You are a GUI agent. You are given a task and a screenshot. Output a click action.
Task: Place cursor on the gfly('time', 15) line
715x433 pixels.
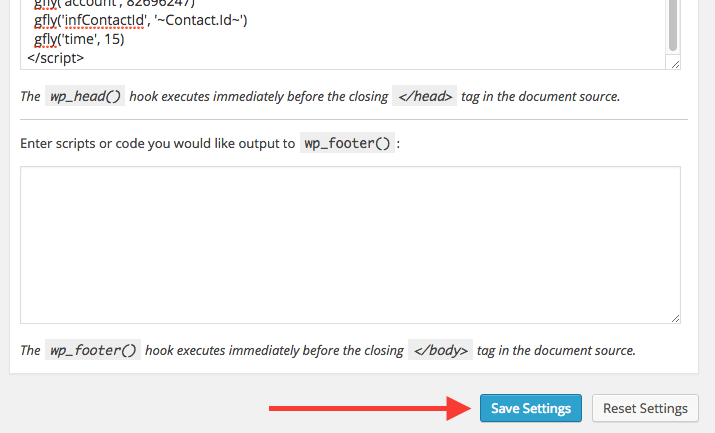79,39
